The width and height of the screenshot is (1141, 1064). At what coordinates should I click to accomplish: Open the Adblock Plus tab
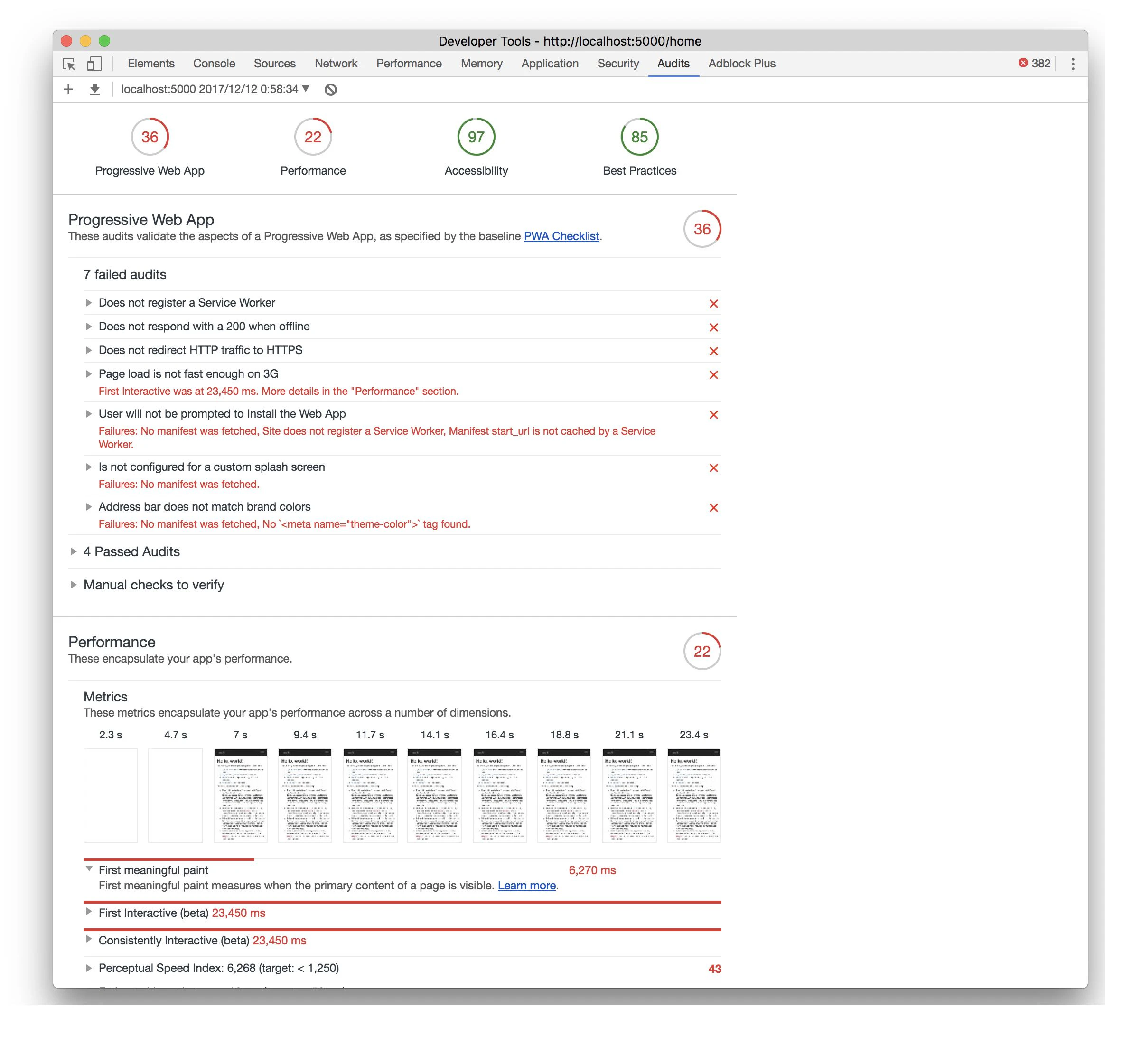point(741,63)
